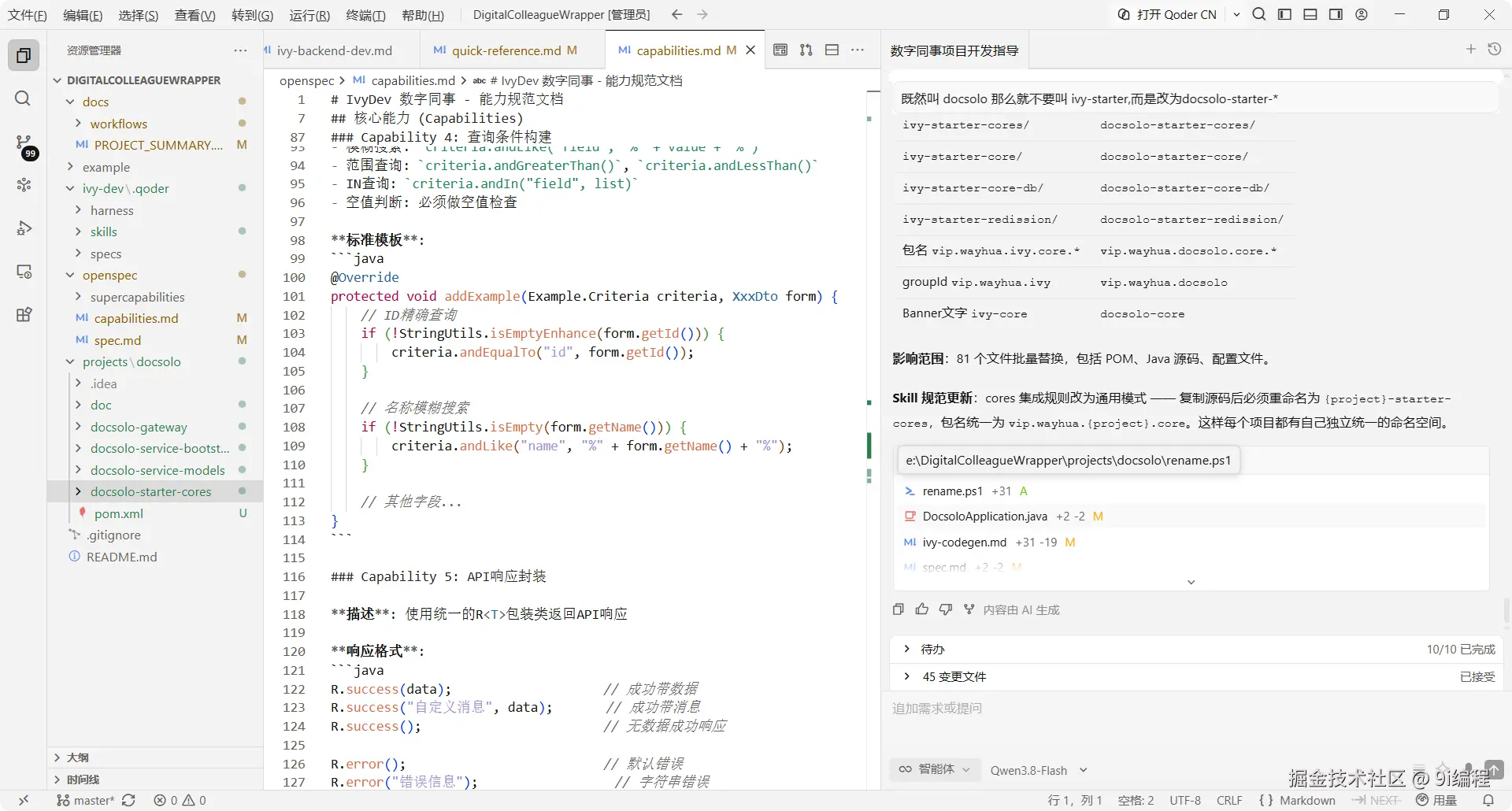Expand the 45 变更文件 section

click(x=1196, y=676)
